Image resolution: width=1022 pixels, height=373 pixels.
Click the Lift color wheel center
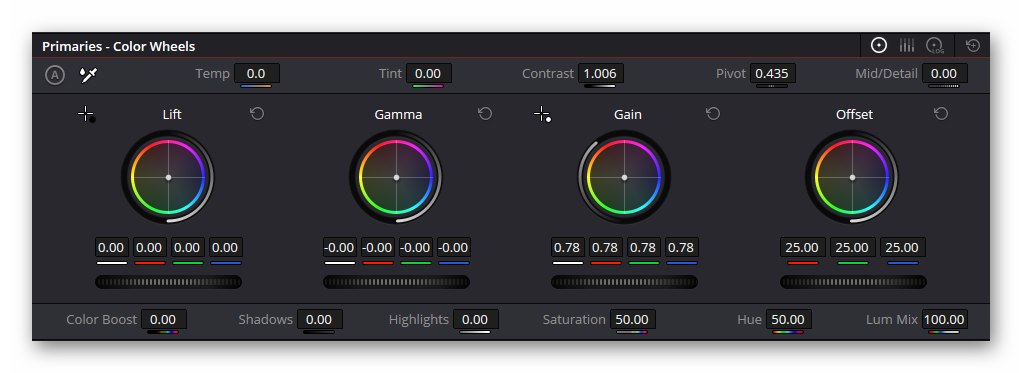coord(168,177)
